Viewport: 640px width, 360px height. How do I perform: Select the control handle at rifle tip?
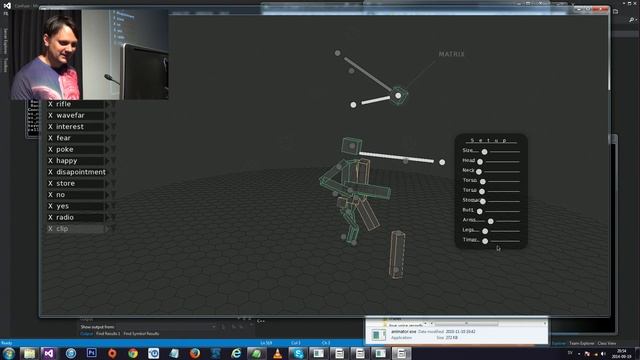click(x=442, y=162)
